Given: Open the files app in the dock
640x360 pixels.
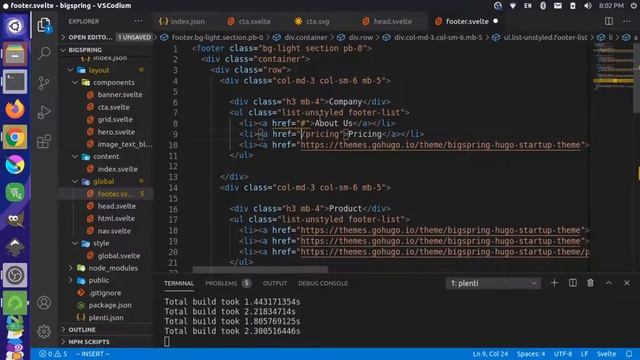Looking at the screenshot, I should tap(15, 54).
